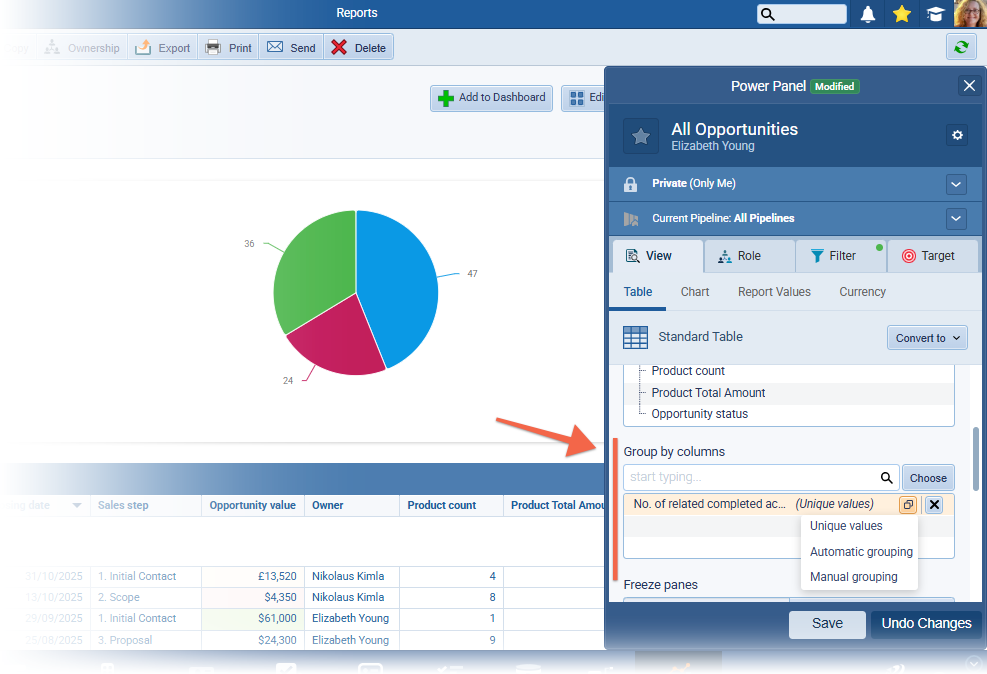This screenshot has height=674, width=987.
Task: Open Power Panel settings gear
Action: (957, 135)
